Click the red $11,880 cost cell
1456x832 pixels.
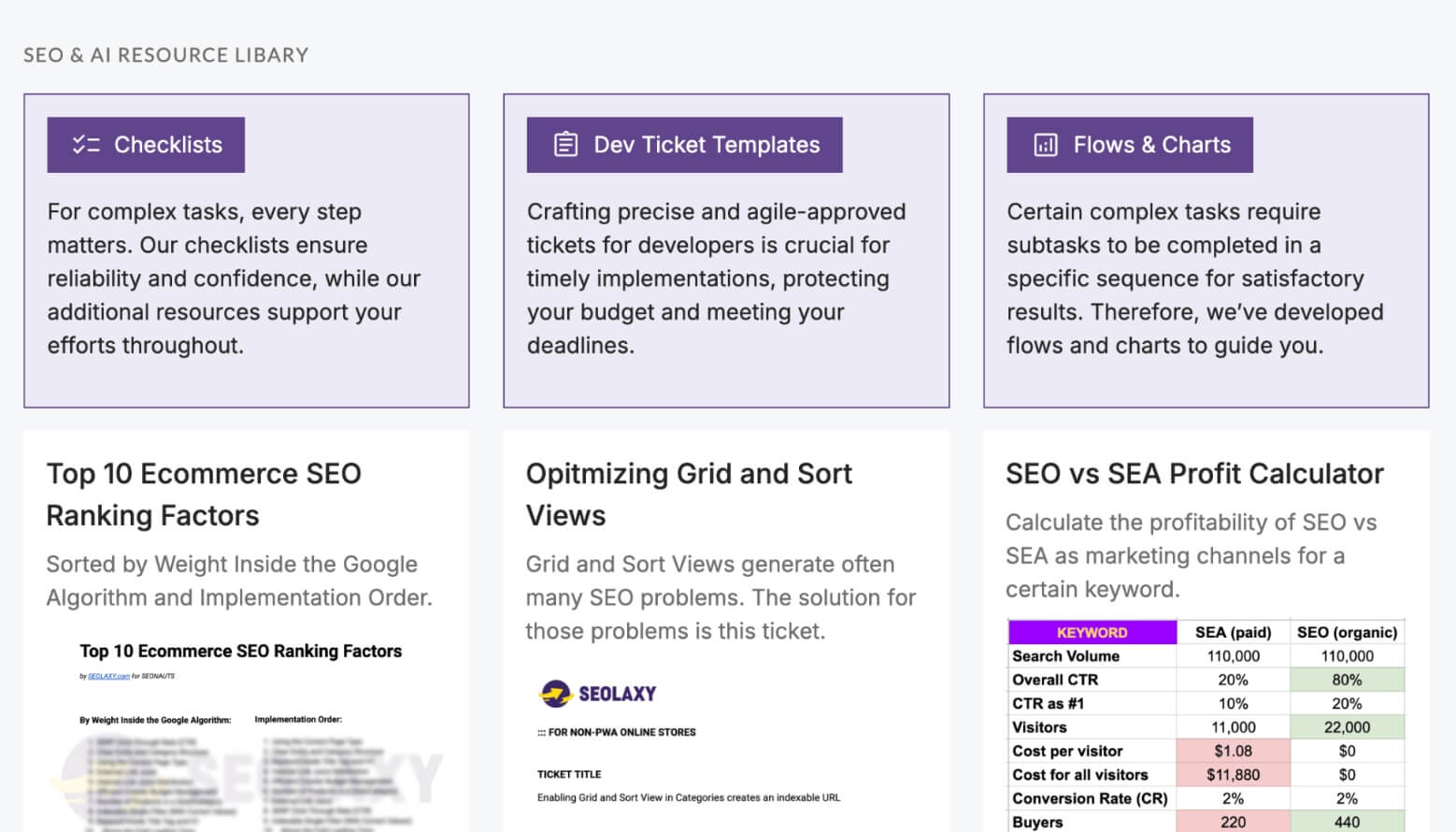[x=1233, y=775]
